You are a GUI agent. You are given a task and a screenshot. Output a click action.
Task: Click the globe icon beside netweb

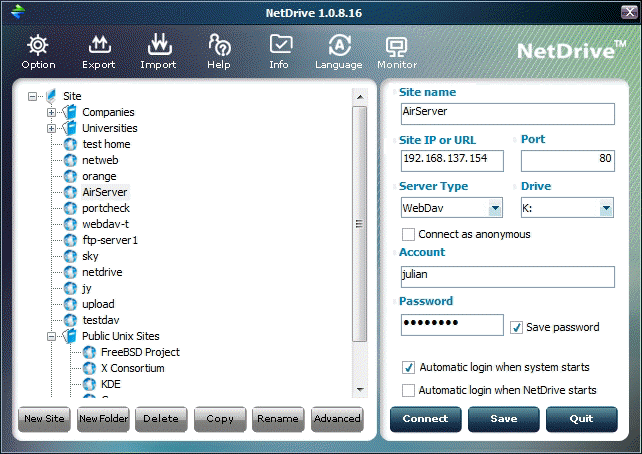(70, 160)
